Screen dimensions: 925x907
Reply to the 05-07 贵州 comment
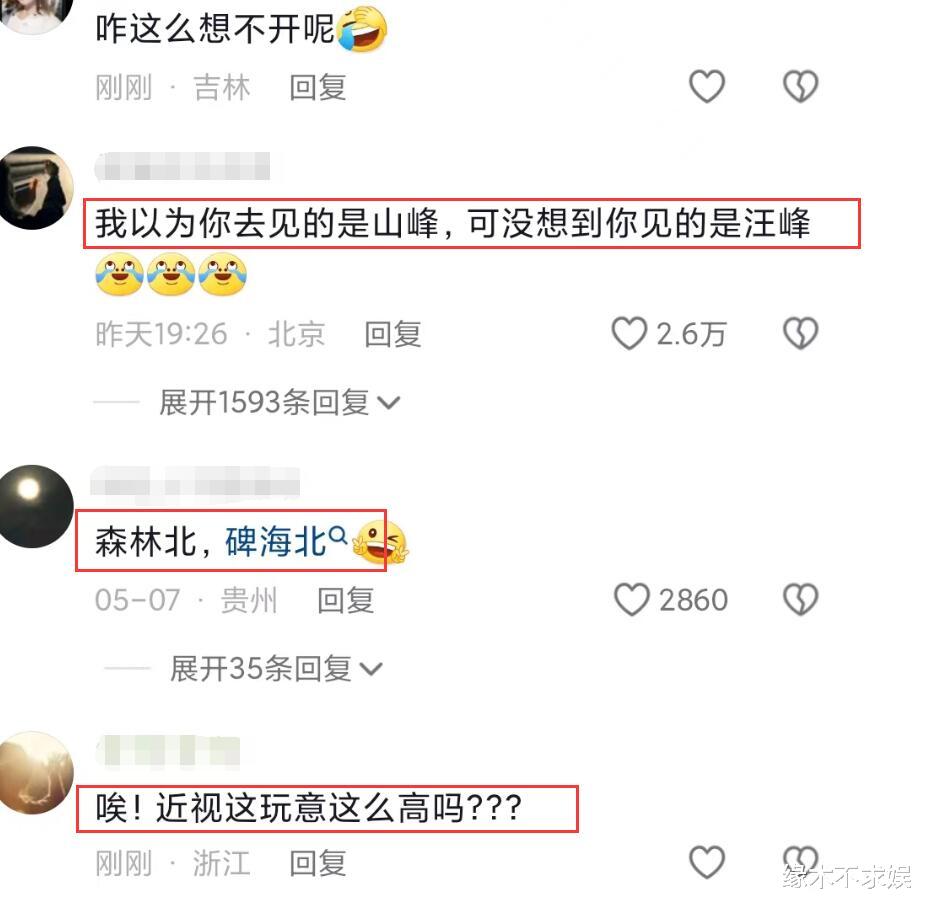tap(346, 600)
